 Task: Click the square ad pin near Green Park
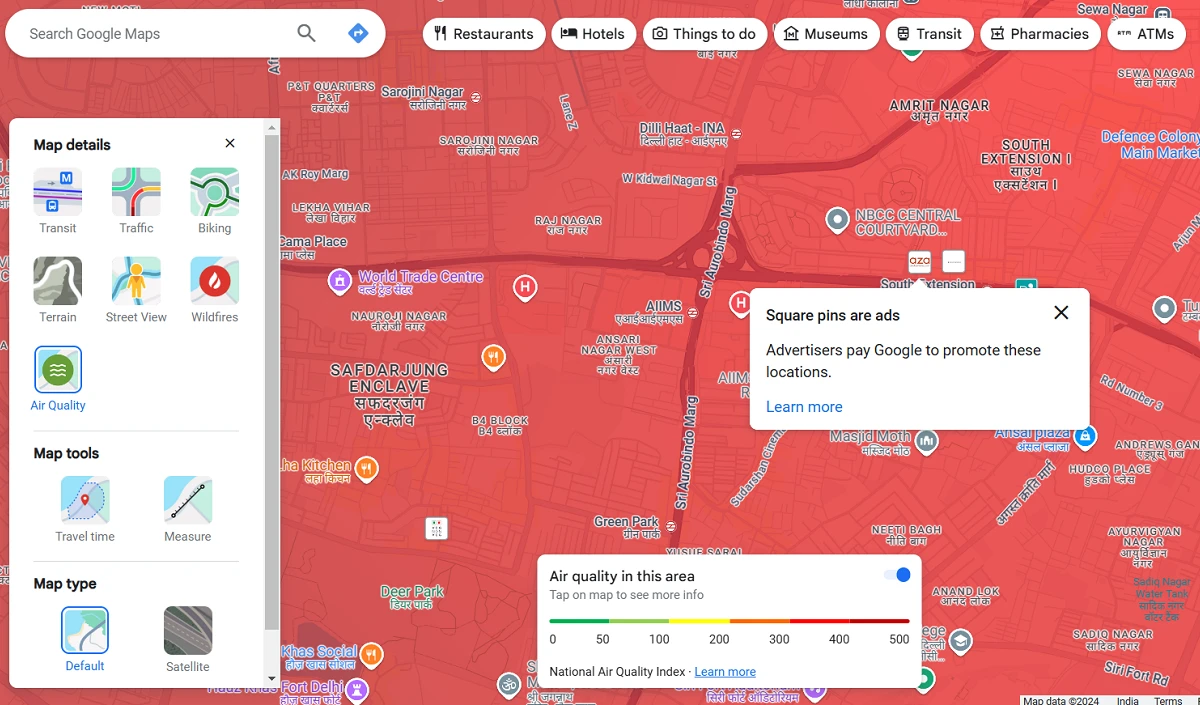pos(436,528)
